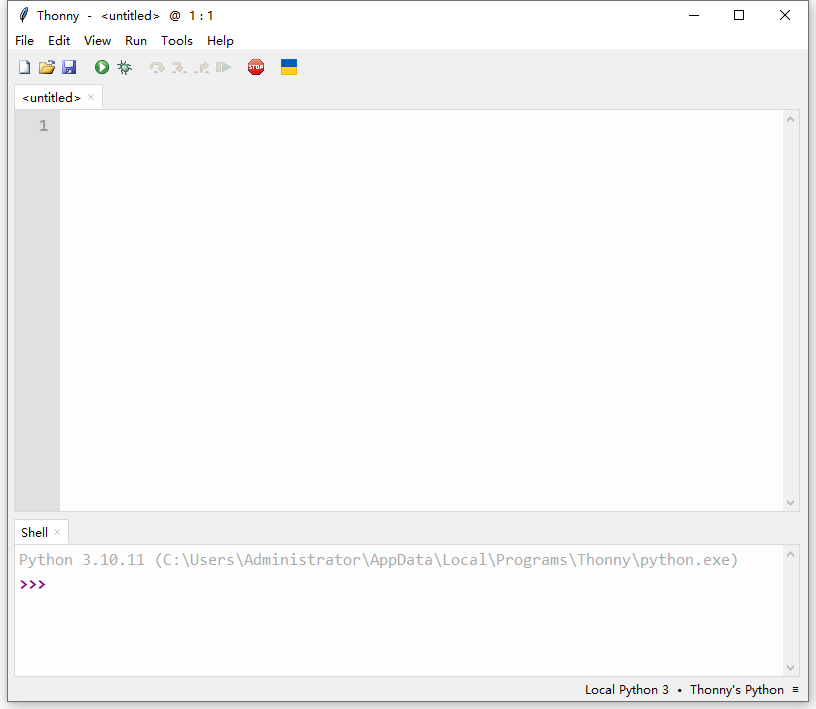
Task: Close the Shell tab
Action: click(57, 532)
